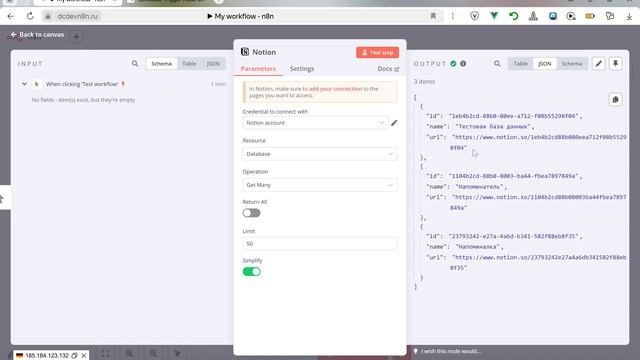Close the 185.184.123.132 VPN badge

pyautogui.click(x=84, y=356)
